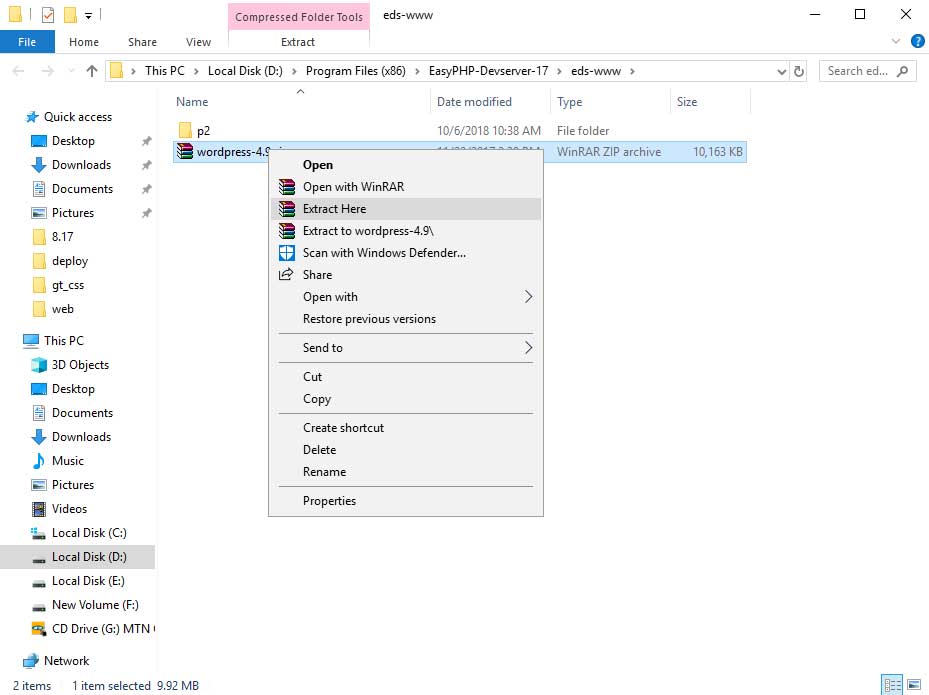Choose Create shortcut option
Image resolution: width=929 pixels, height=695 pixels.
click(406, 428)
